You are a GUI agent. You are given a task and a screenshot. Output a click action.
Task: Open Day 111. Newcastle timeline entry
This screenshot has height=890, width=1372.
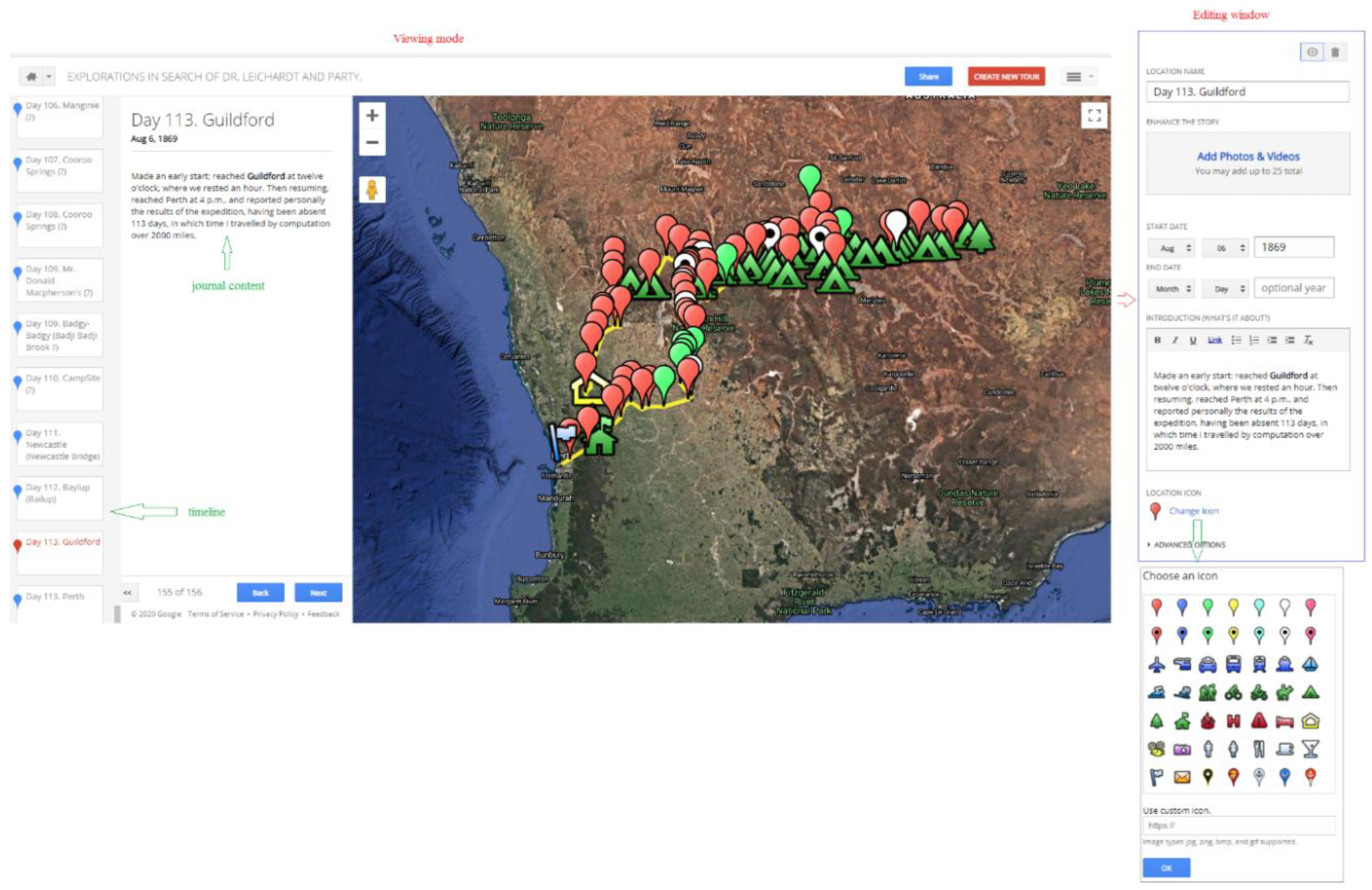pyautogui.click(x=60, y=444)
